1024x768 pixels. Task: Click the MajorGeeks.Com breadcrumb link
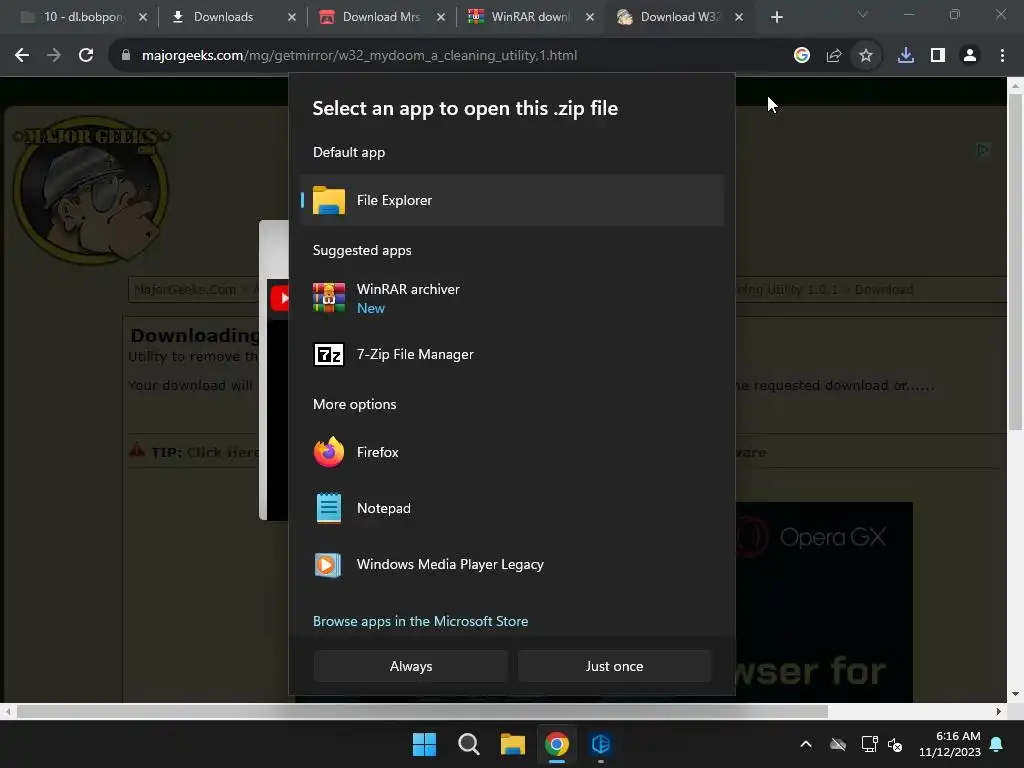click(x=185, y=289)
